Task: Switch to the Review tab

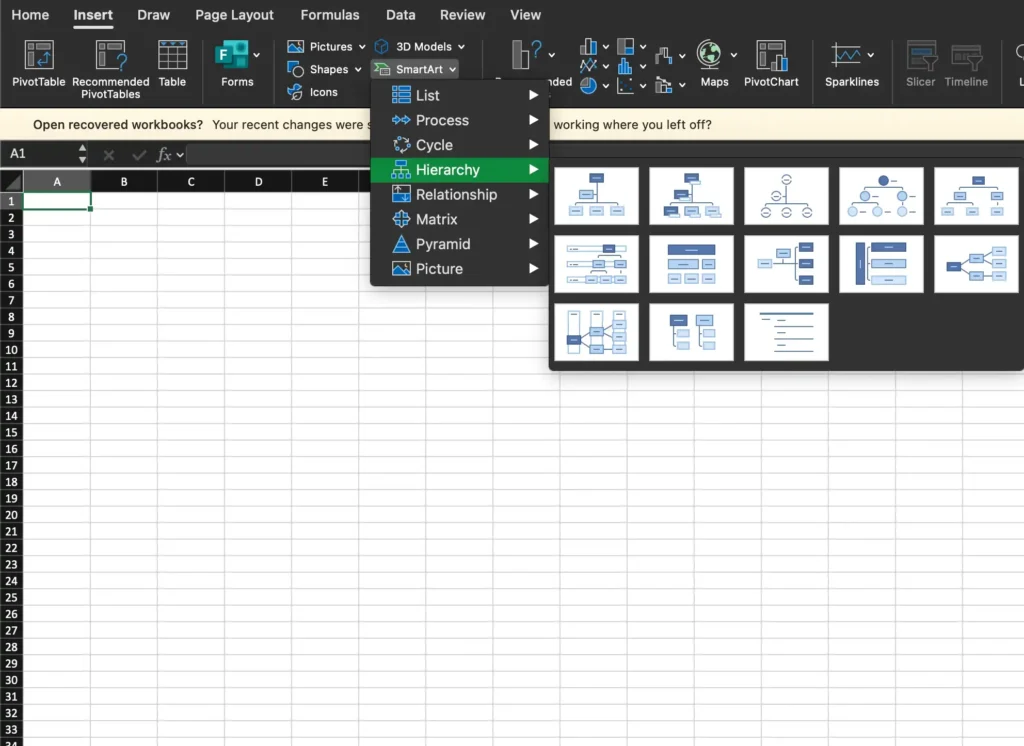Action: click(462, 14)
